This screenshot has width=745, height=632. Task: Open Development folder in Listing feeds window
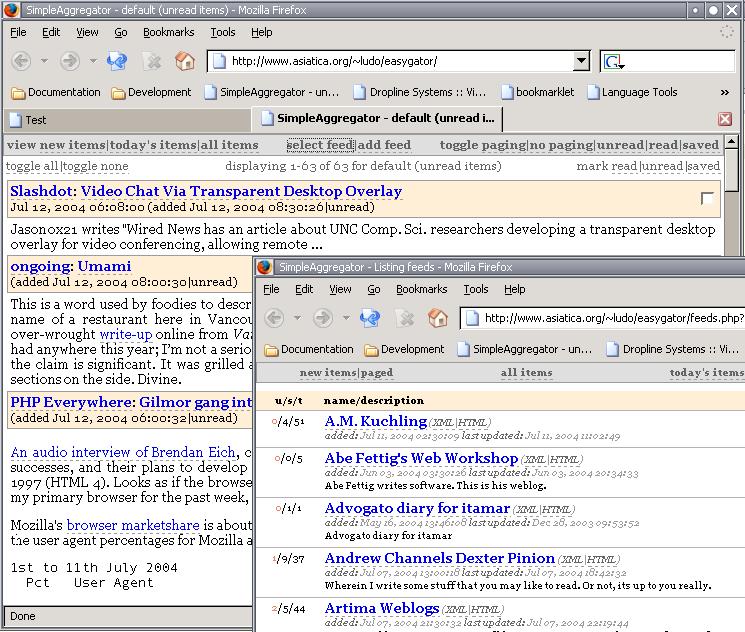(404, 349)
